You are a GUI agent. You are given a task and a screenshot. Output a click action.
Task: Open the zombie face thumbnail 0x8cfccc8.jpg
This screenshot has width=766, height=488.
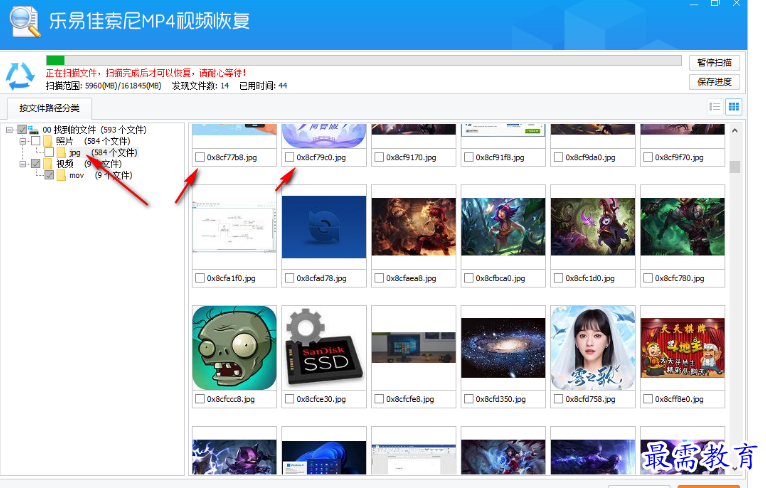tap(234, 348)
